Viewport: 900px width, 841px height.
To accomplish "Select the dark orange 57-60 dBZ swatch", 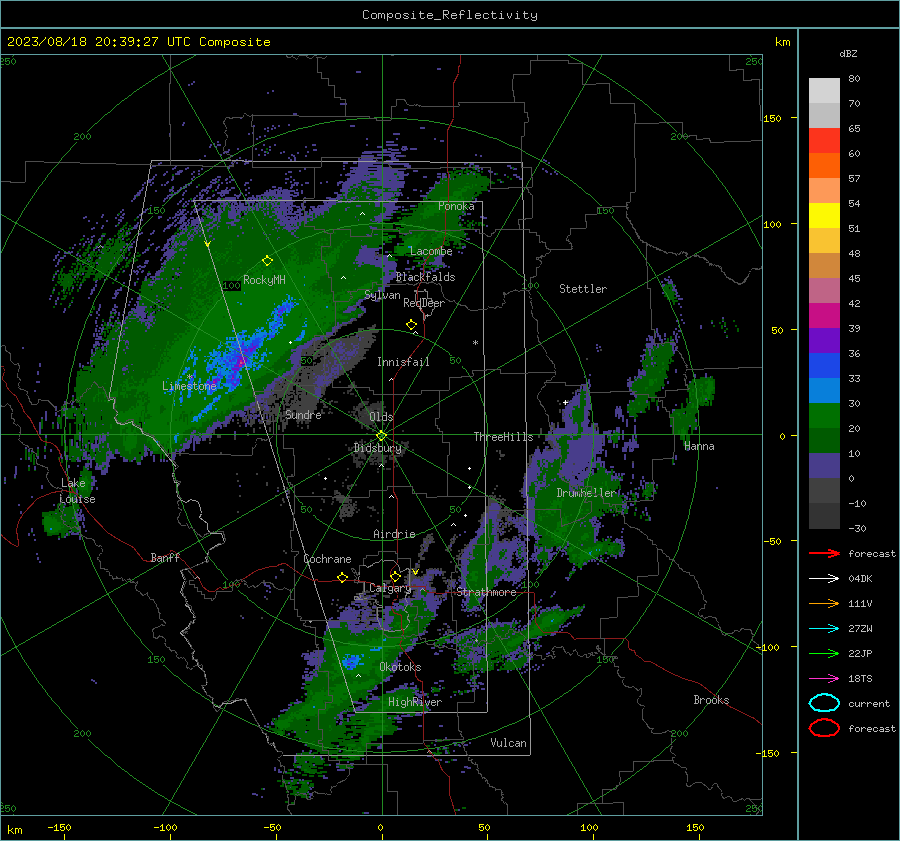I will [x=824, y=165].
